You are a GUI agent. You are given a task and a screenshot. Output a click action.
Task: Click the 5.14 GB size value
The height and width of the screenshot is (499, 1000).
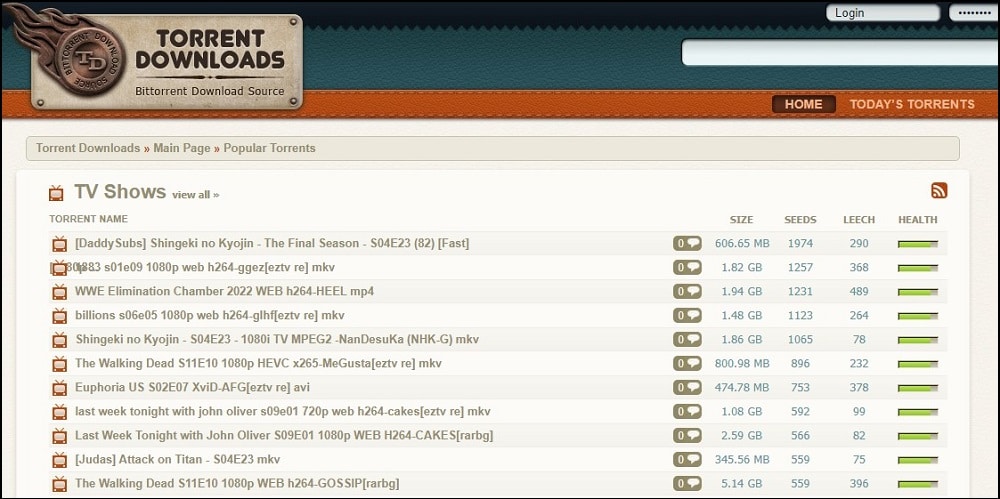[742, 483]
